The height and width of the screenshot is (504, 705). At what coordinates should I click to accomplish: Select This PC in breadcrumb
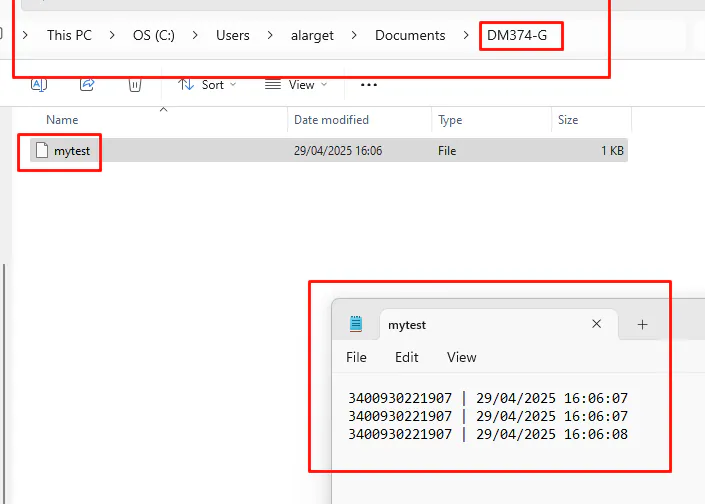click(69, 35)
